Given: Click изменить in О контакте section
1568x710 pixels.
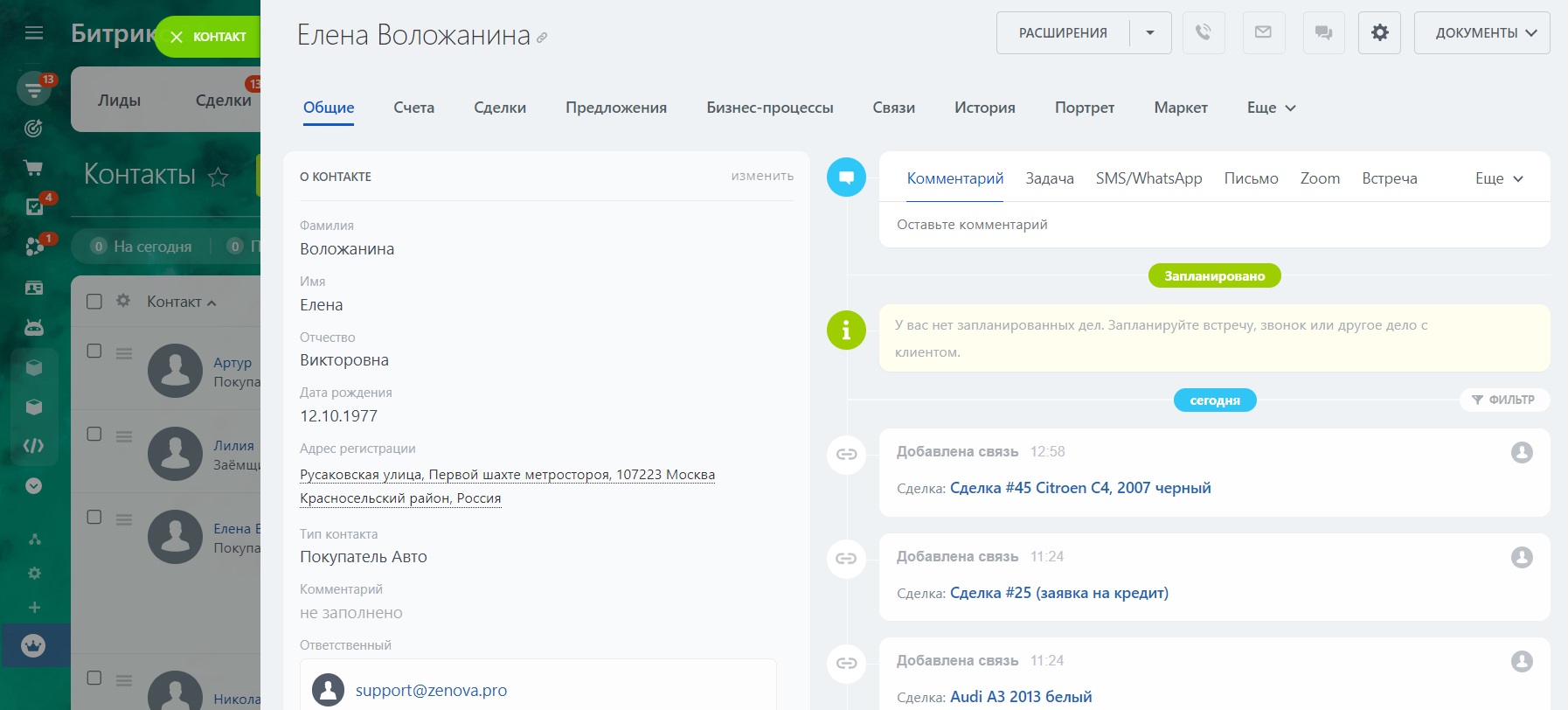Looking at the screenshot, I should click(x=762, y=176).
